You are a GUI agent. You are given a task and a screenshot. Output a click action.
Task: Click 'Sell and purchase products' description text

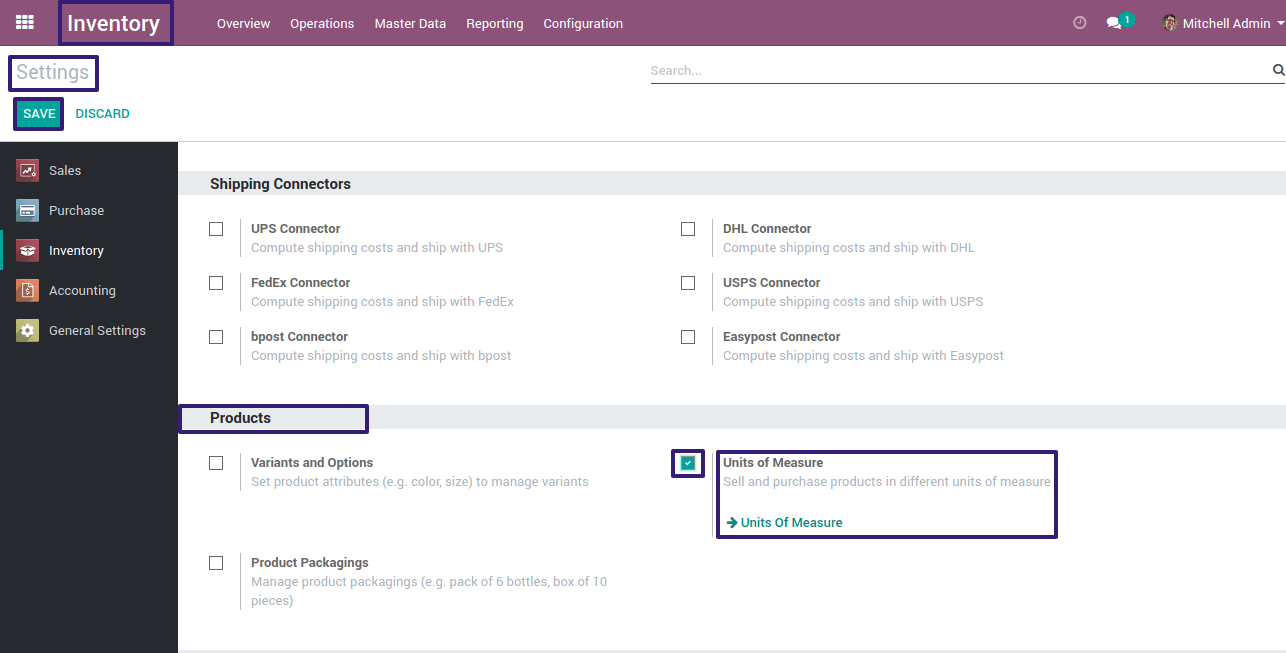(887, 482)
